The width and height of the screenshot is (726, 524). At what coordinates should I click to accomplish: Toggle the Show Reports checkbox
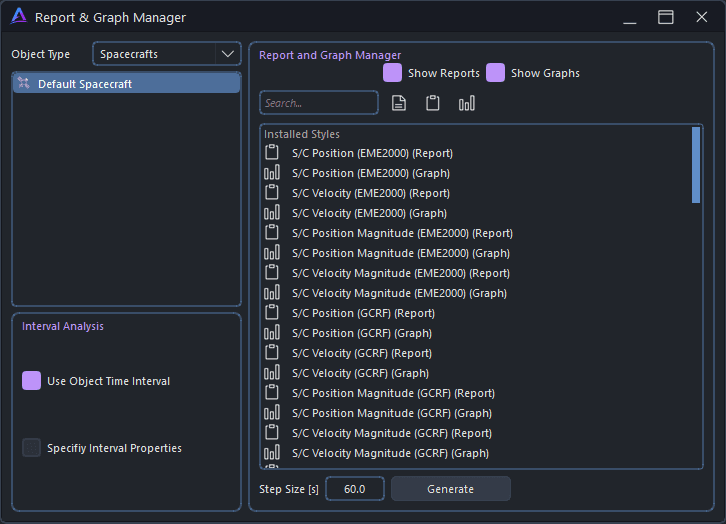click(392, 73)
